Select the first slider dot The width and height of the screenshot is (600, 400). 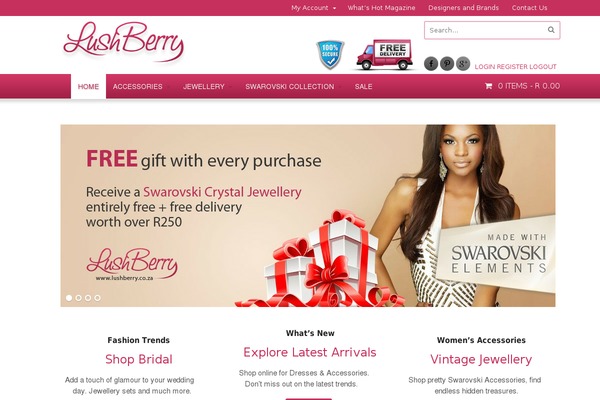point(69,298)
